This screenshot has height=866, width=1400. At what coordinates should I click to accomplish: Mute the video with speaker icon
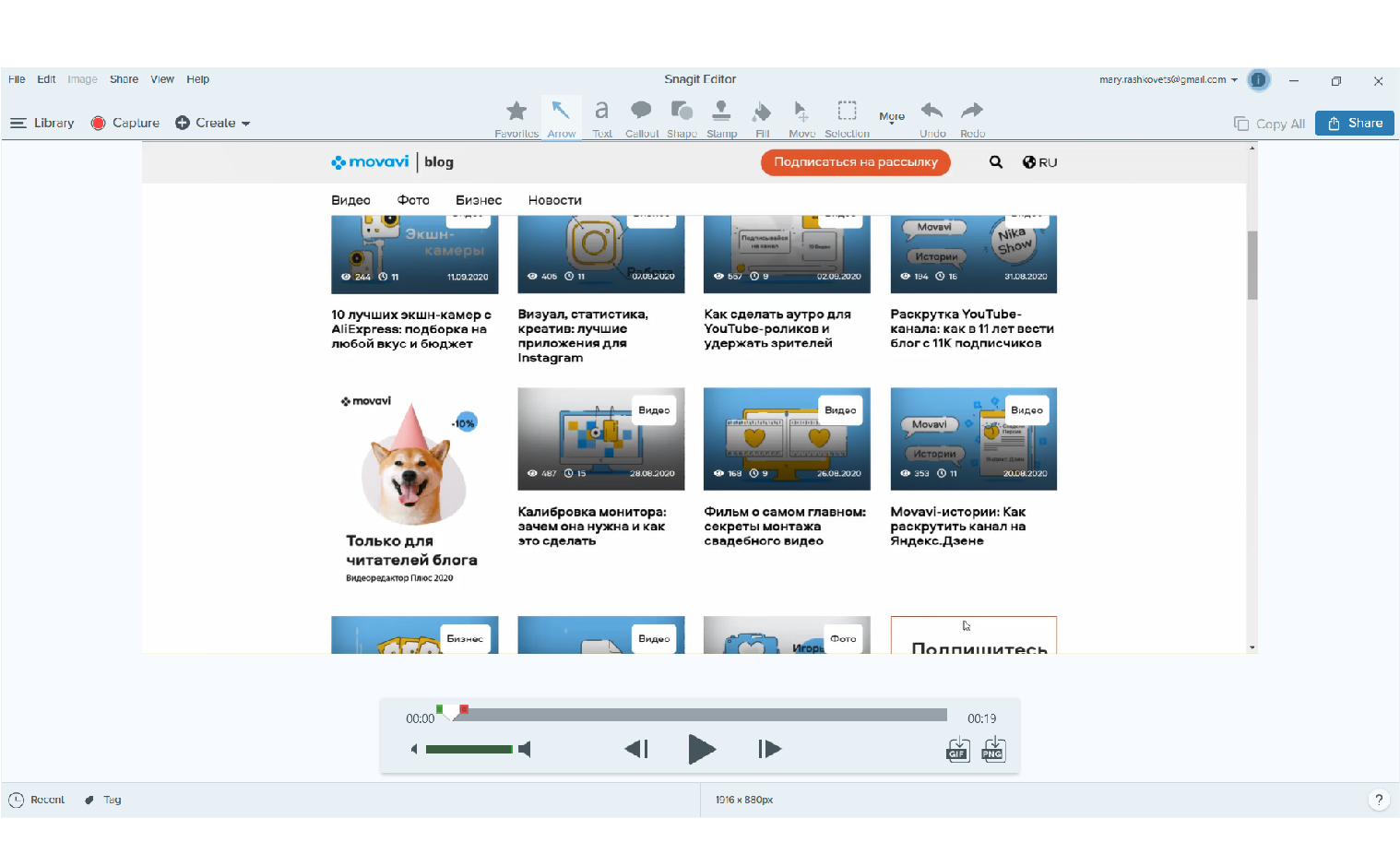pos(525,749)
